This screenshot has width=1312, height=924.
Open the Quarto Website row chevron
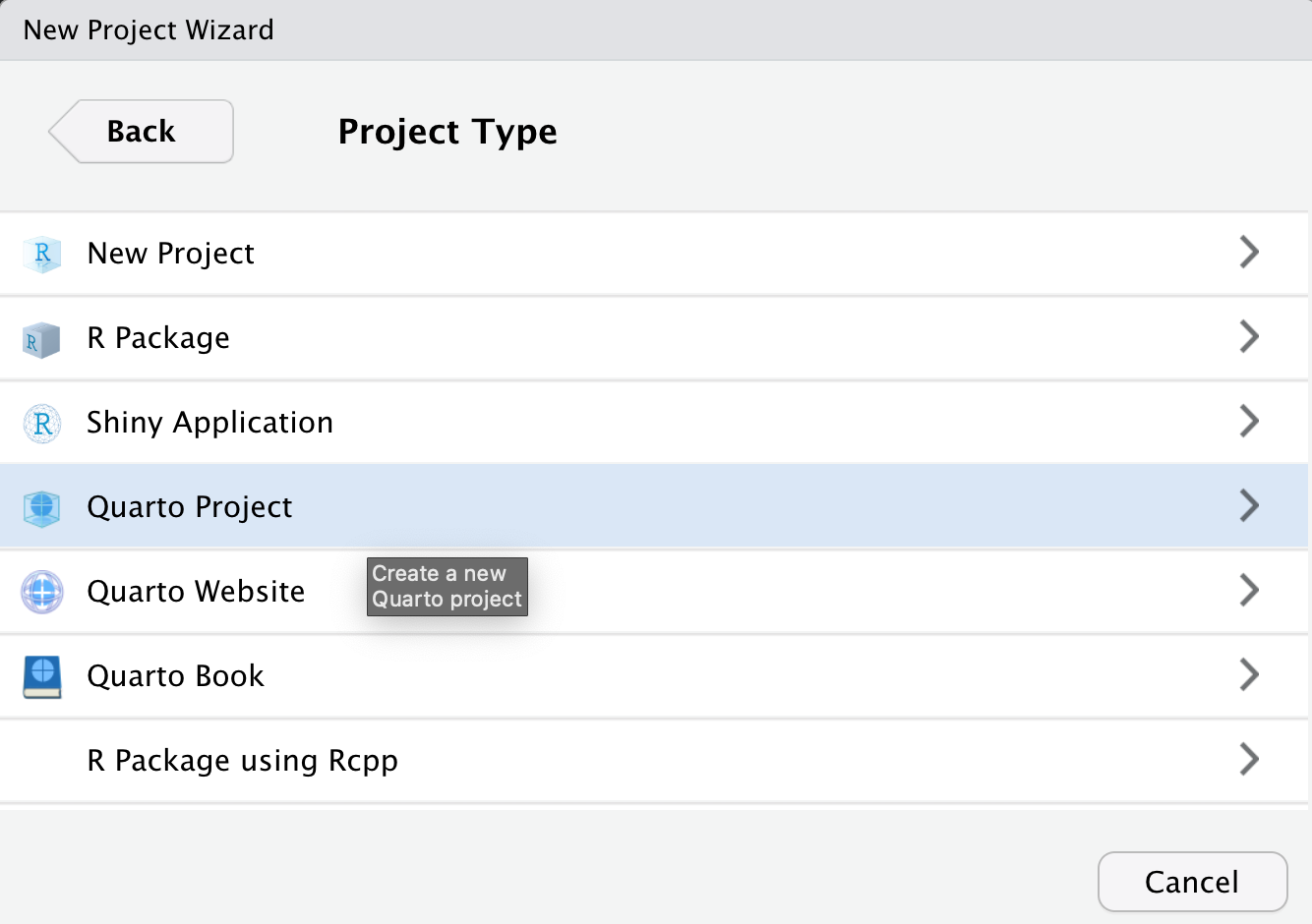pyautogui.click(x=1249, y=591)
